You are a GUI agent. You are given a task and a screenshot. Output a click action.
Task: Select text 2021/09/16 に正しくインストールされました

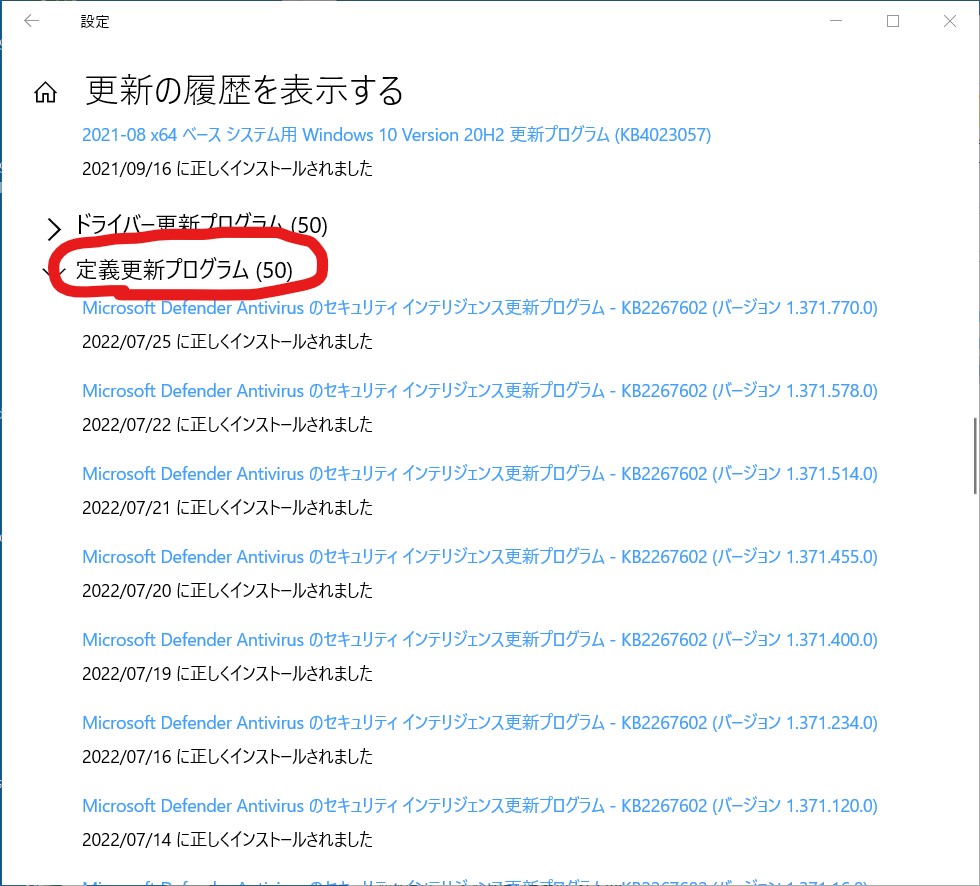228,169
